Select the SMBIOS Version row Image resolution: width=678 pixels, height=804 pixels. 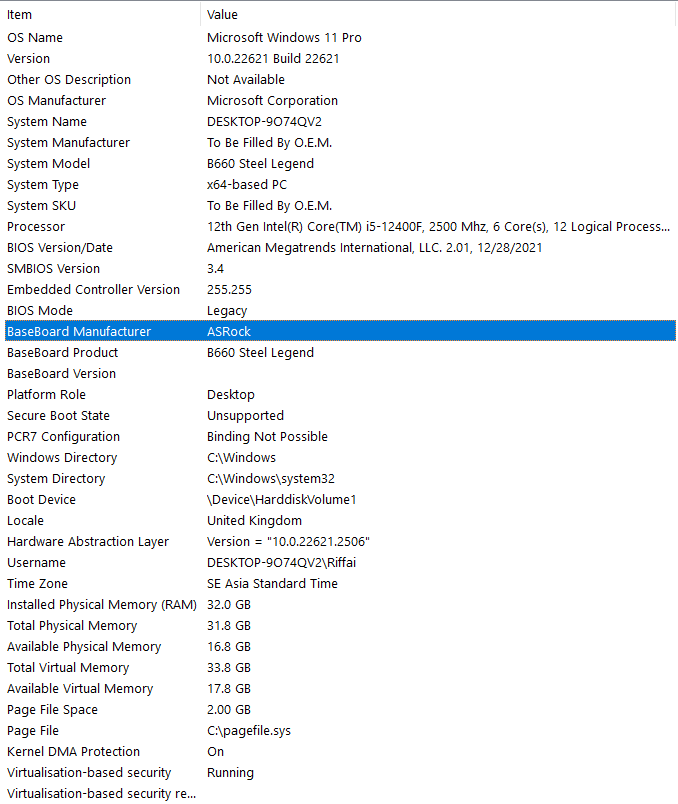(x=340, y=269)
